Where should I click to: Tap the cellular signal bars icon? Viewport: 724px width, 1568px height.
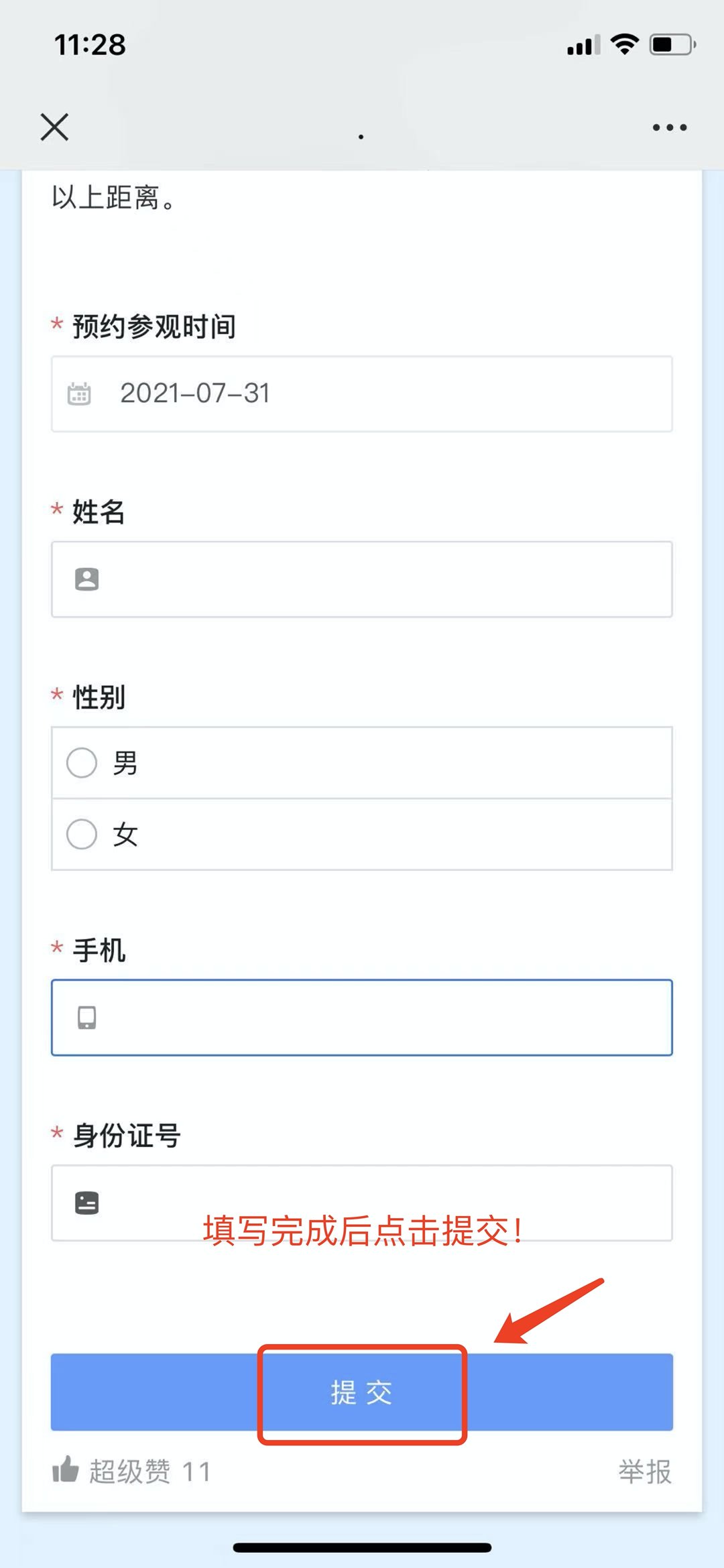583,46
